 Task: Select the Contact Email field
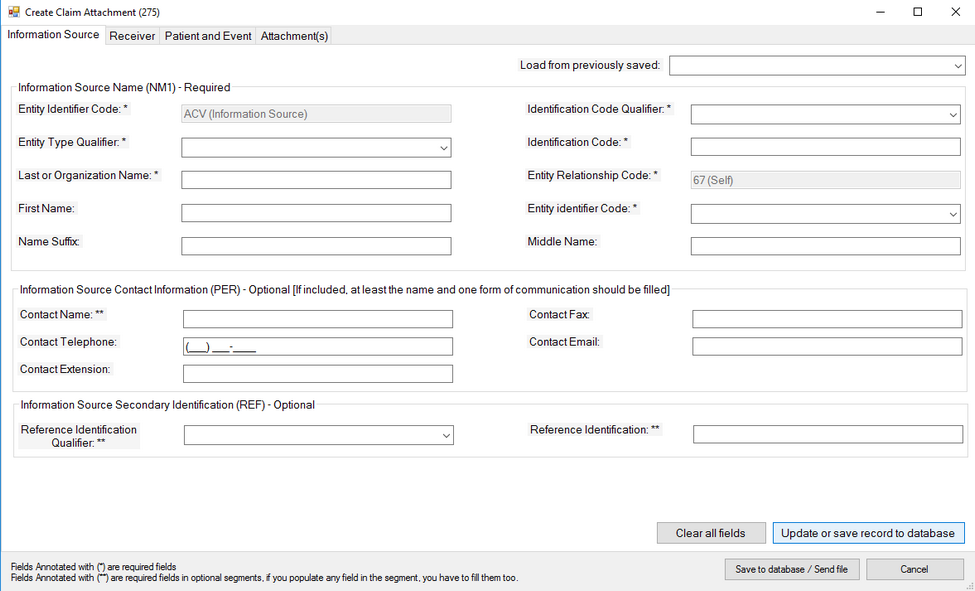click(x=826, y=346)
